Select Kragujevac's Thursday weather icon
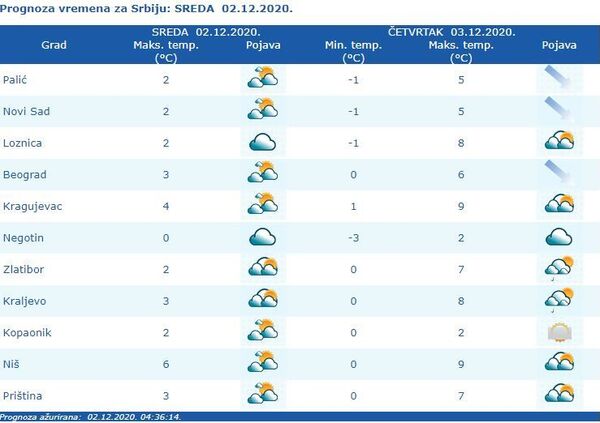The height and width of the screenshot is (423, 600). tap(558, 205)
